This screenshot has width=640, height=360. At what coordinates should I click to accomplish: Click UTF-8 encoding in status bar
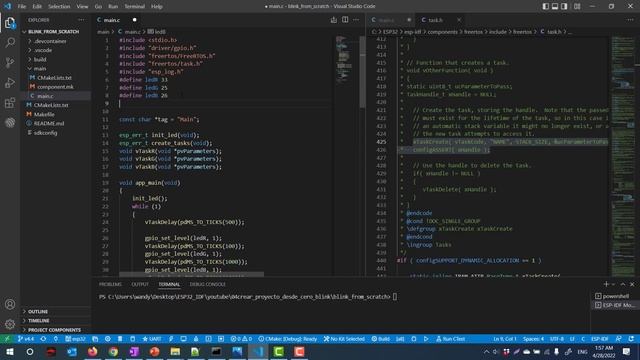point(557,339)
